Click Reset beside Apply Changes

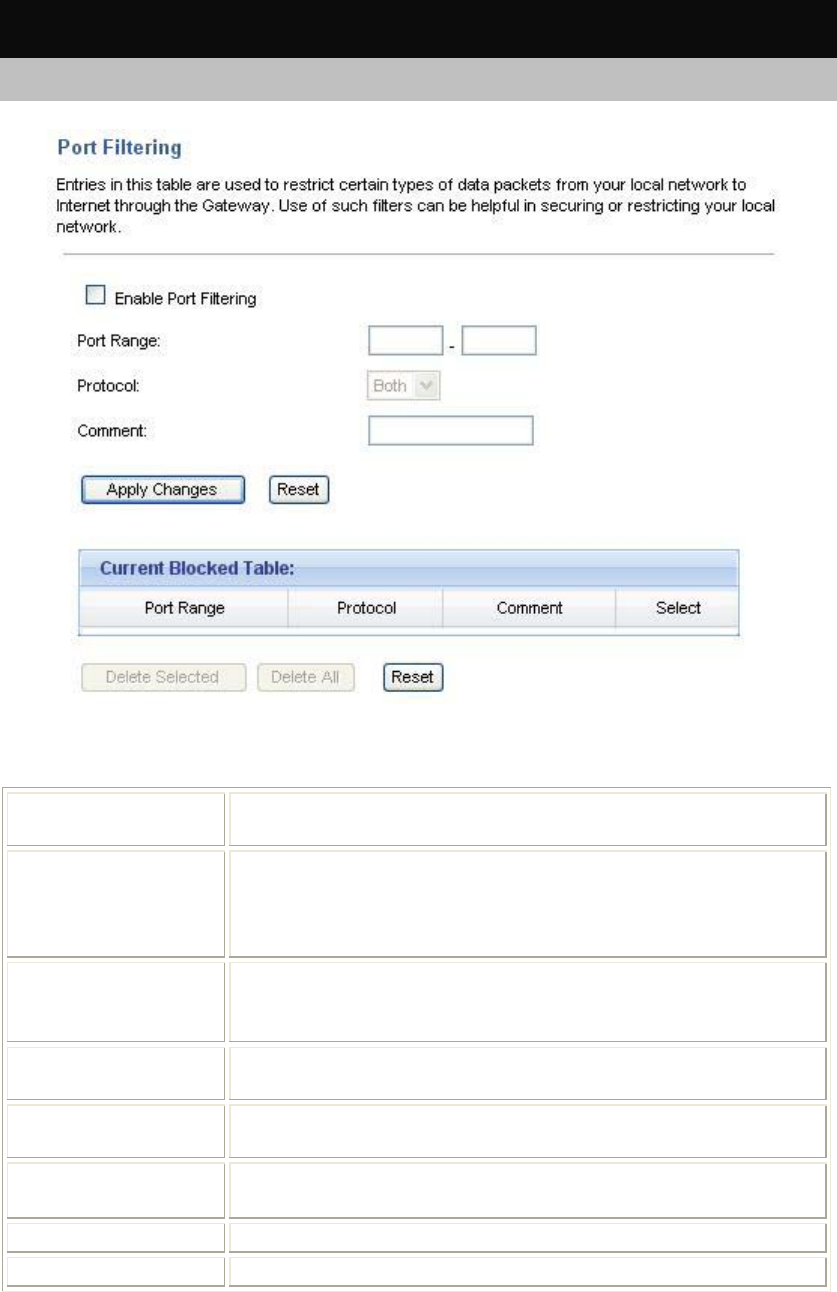pyautogui.click(x=299, y=490)
